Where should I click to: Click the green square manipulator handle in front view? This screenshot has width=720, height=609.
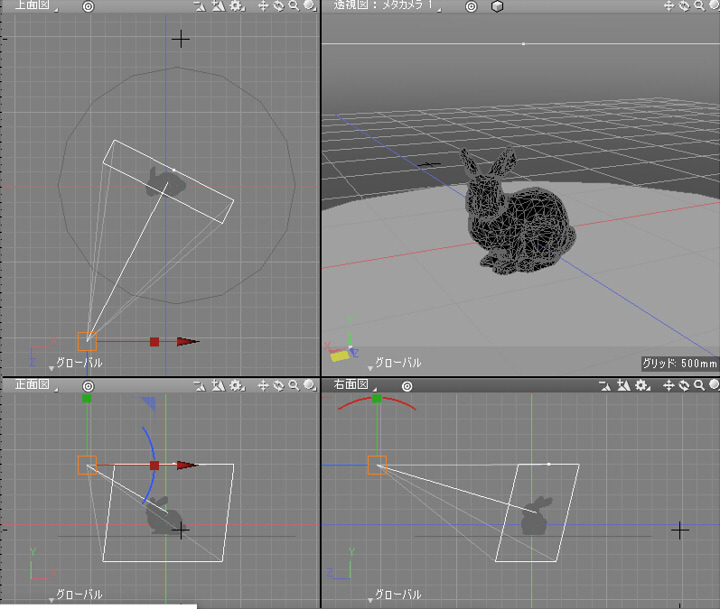[x=86, y=399]
